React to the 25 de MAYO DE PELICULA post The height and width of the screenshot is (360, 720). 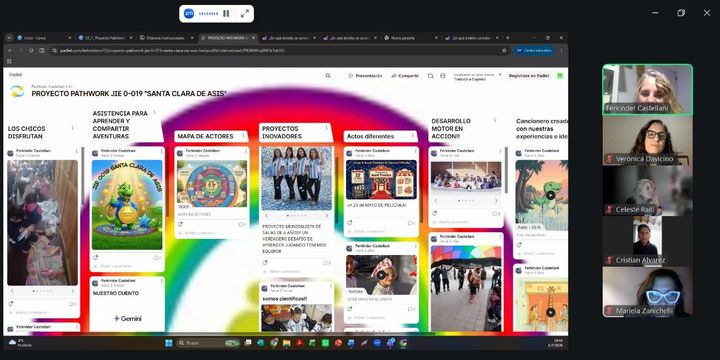pos(349,223)
